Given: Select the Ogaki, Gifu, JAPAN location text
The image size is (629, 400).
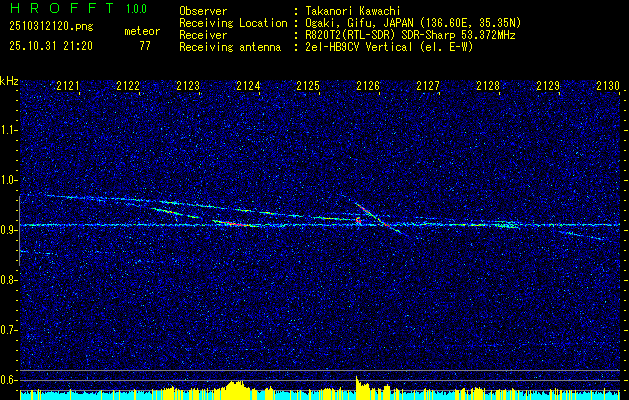Looking at the screenshot, I should pos(413,23).
